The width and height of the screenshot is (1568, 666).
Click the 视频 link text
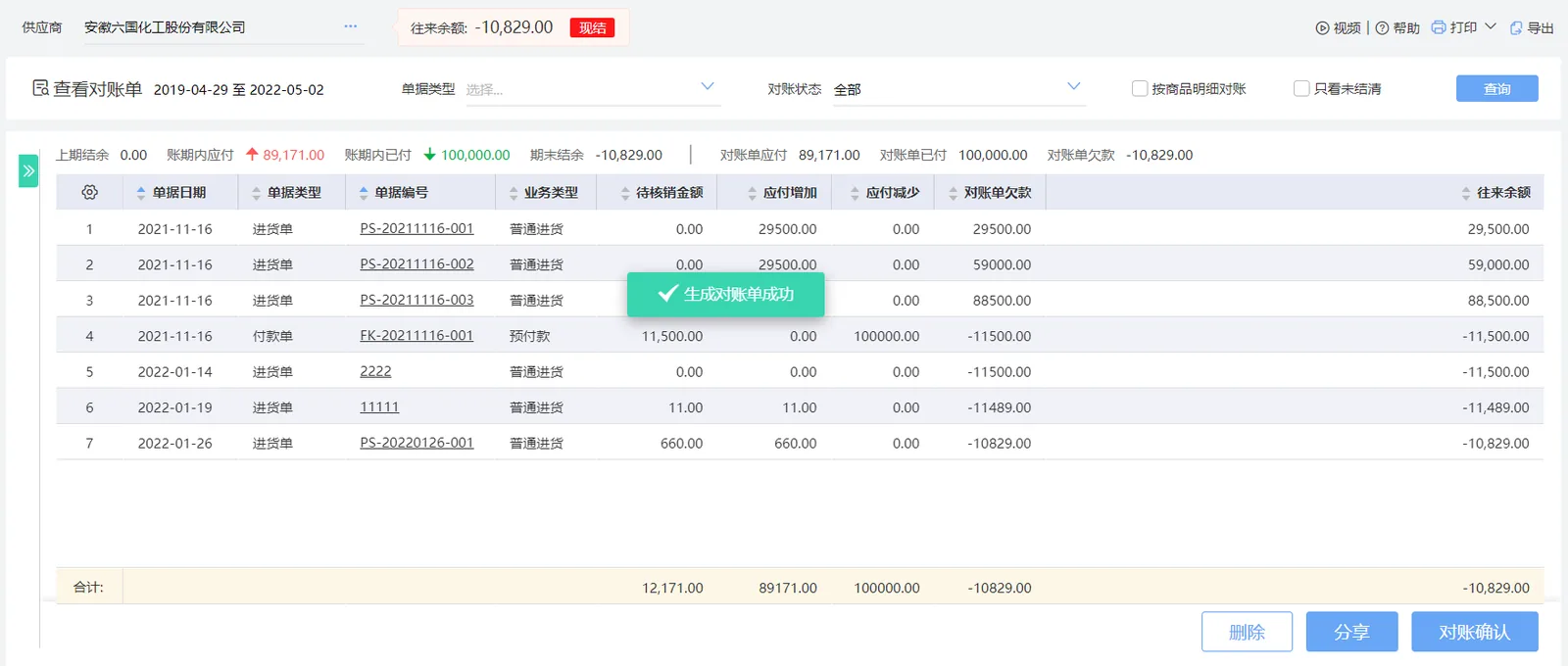coord(1347,28)
